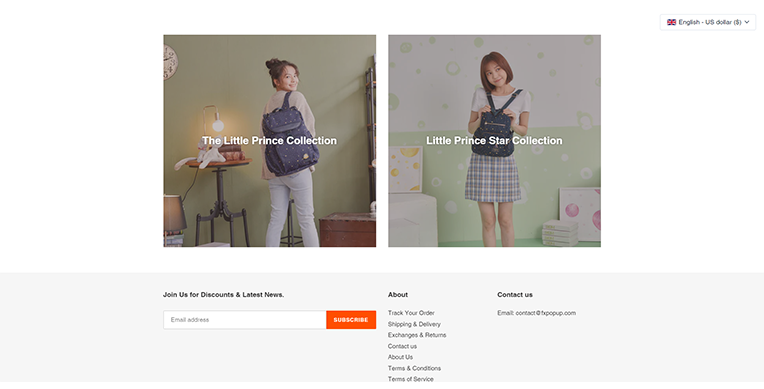The height and width of the screenshot is (389, 764).
Task: Click the Contact us footer heading
Action: [515, 294]
